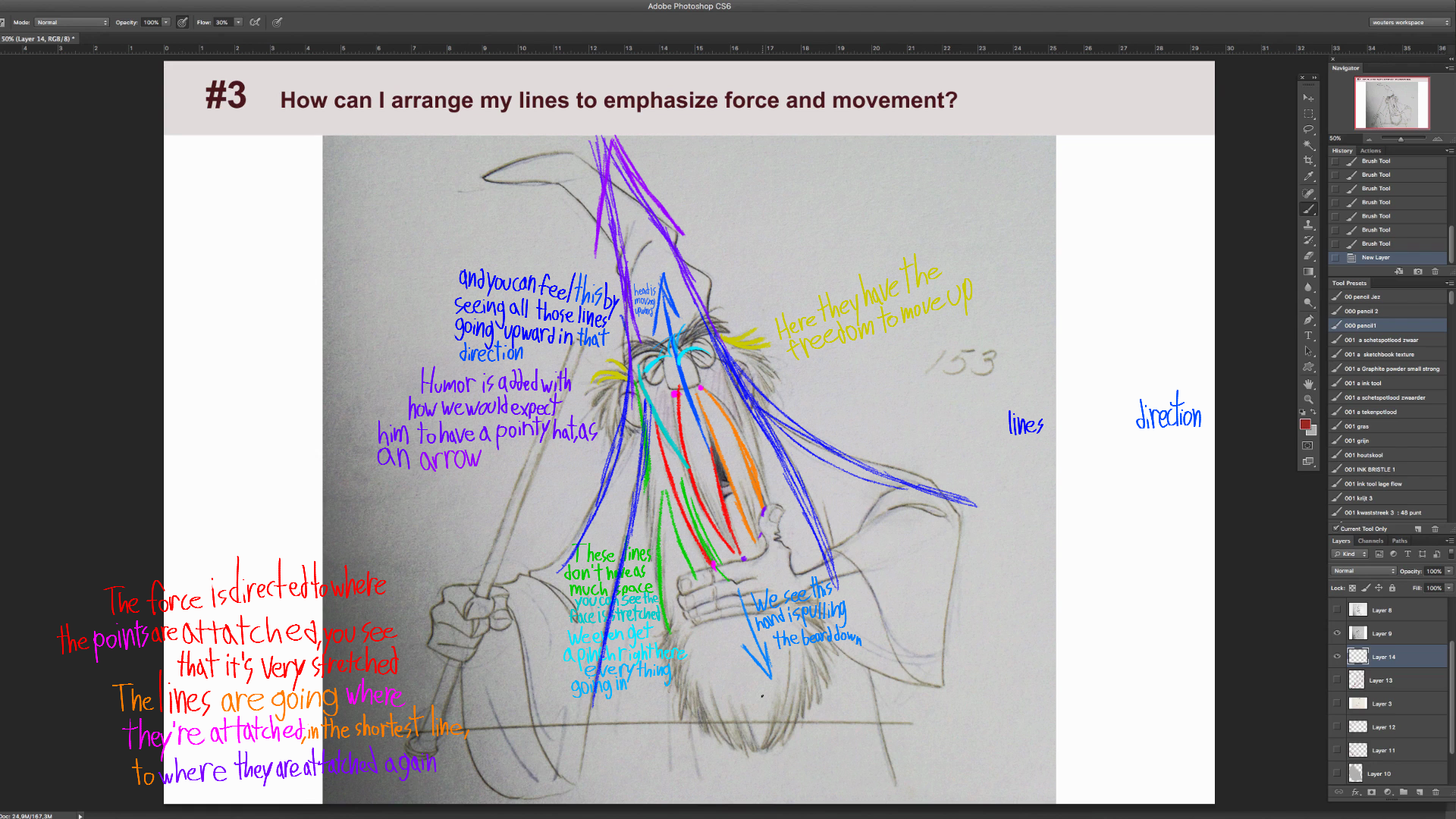Open the brush Mode dropdown
This screenshot has height=819, width=1456.
pos(71,22)
